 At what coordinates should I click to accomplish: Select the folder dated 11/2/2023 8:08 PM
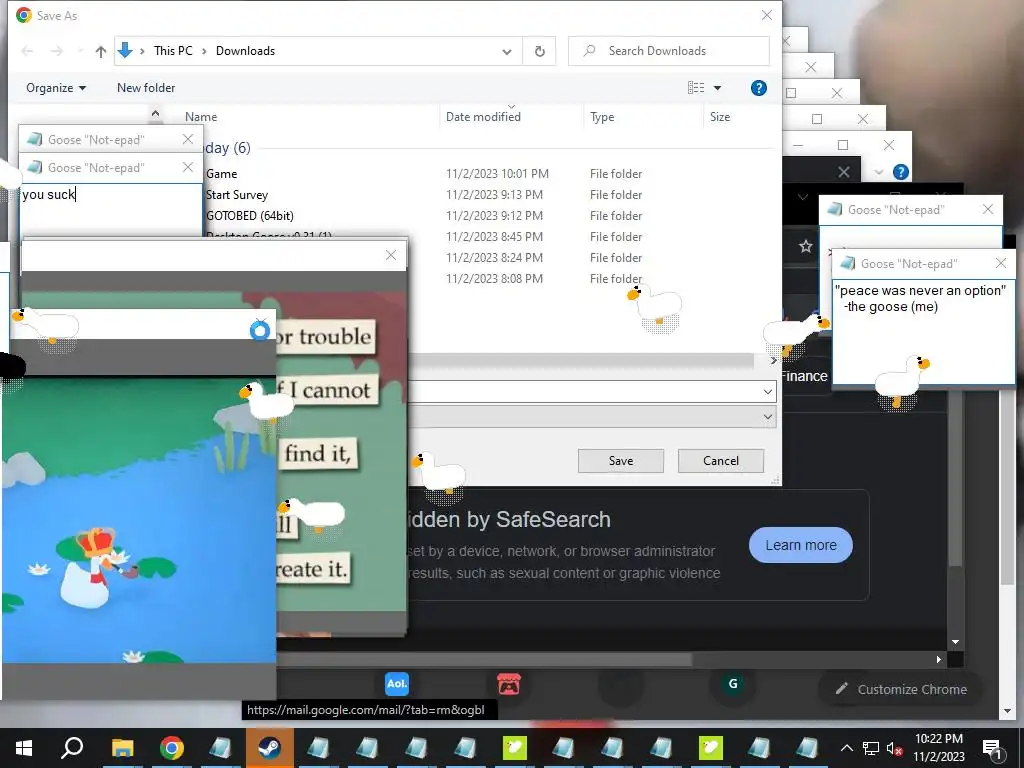click(526, 278)
